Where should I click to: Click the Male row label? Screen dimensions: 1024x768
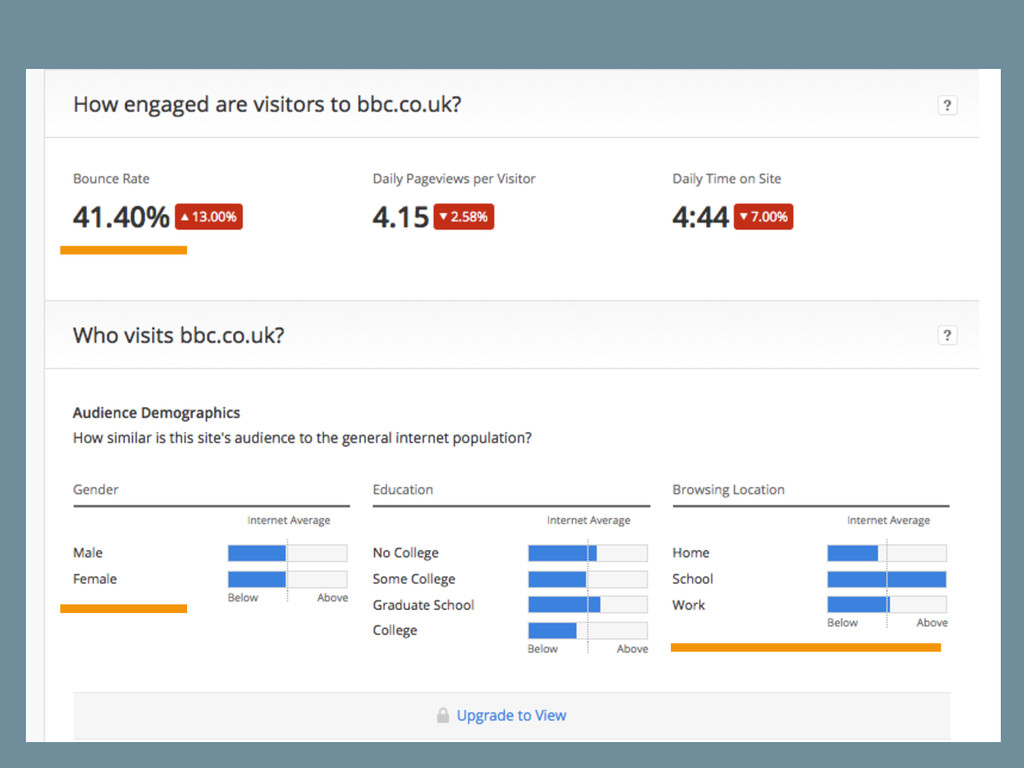click(88, 552)
